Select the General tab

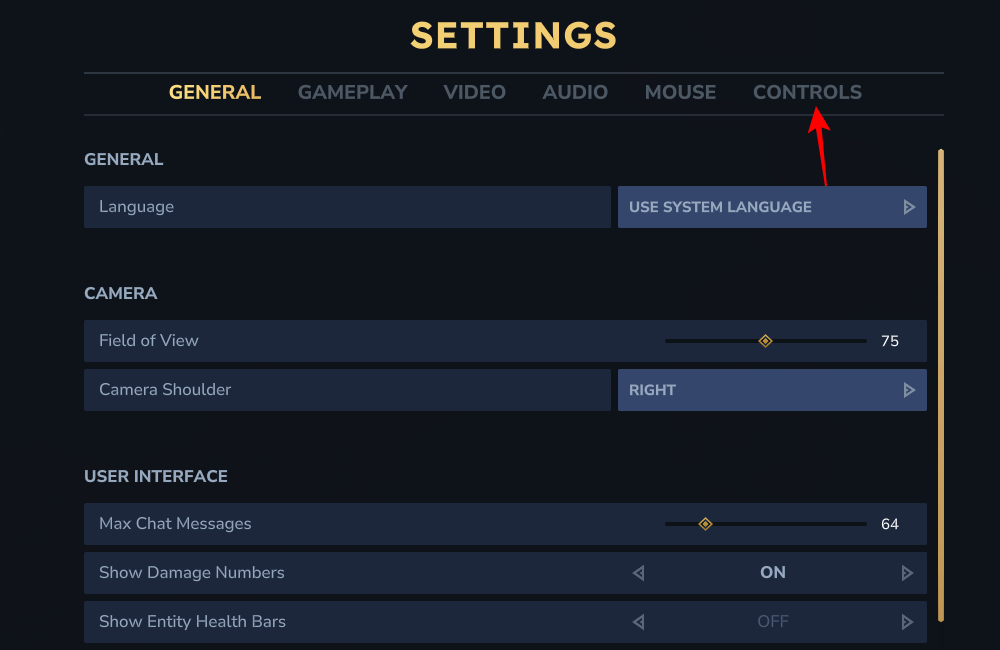pos(215,93)
